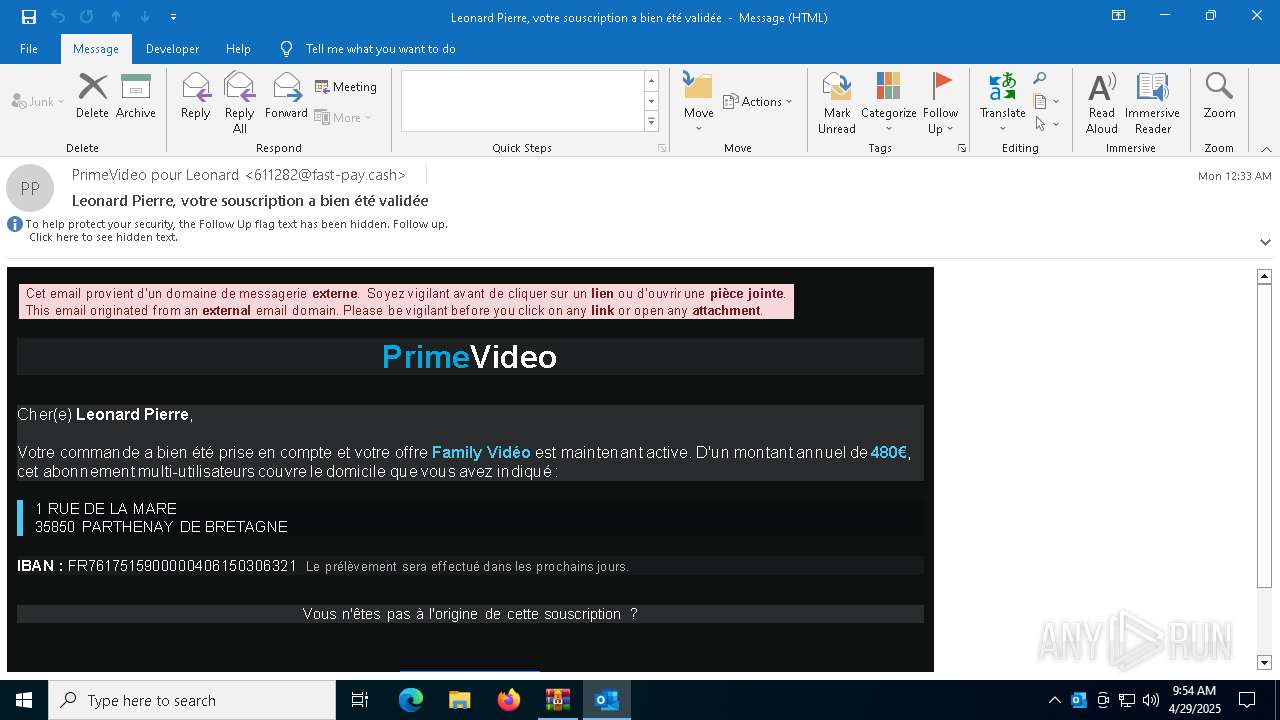1280x720 pixels.
Task: Switch to the Developer tab
Action: point(172,49)
